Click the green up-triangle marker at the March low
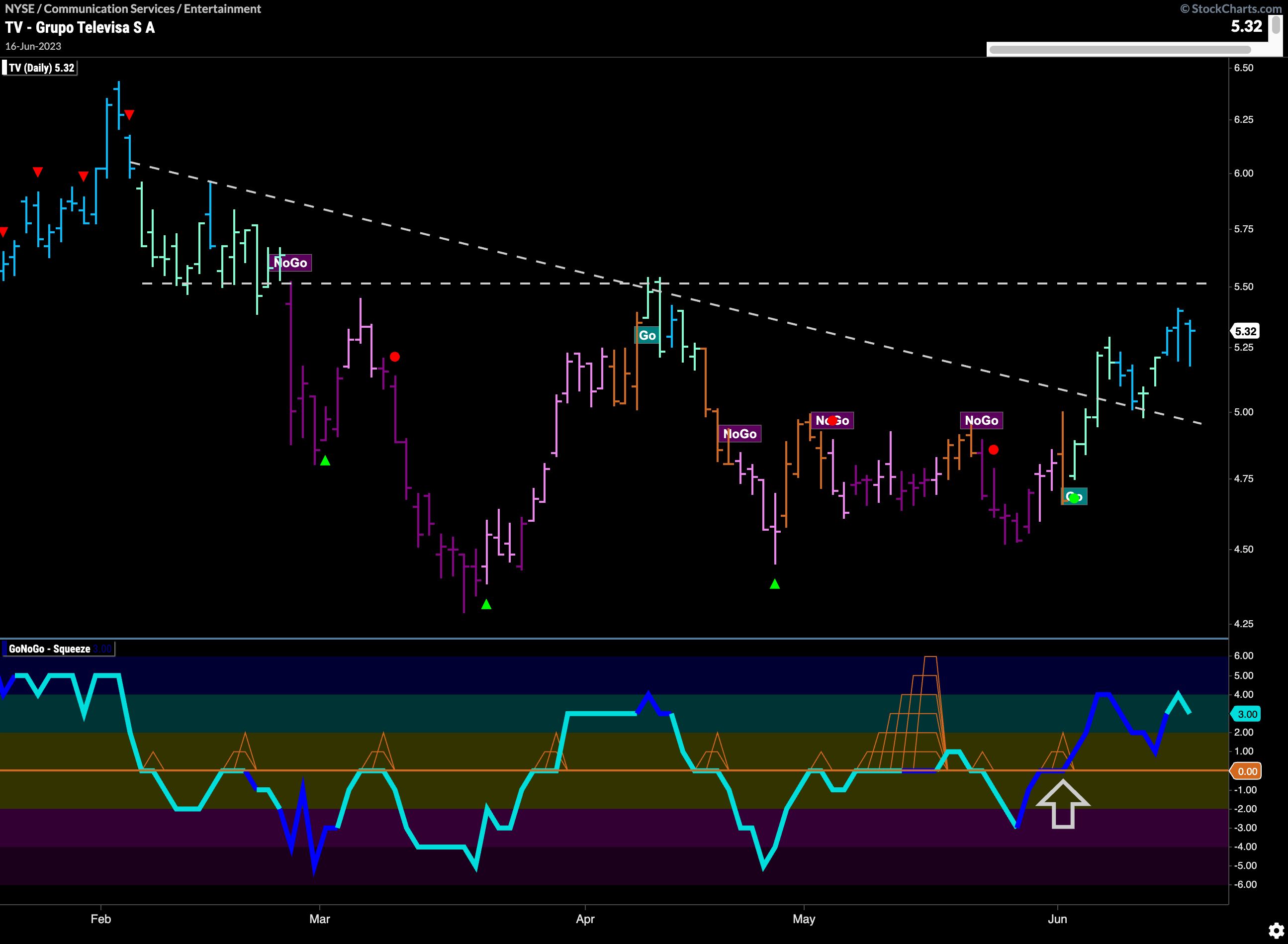 coord(486,604)
